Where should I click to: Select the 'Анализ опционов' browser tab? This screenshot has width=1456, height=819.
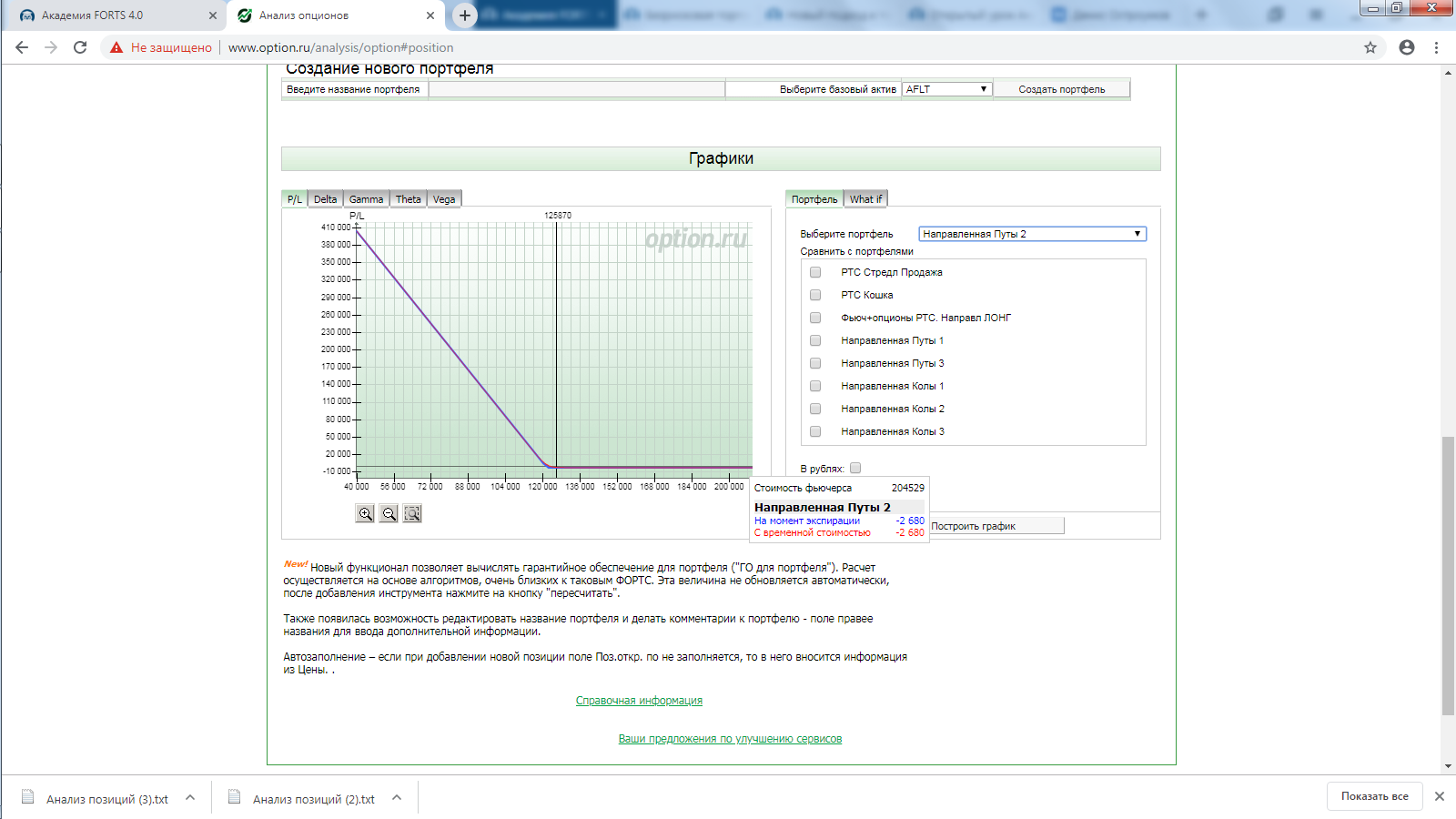tap(335, 15)
